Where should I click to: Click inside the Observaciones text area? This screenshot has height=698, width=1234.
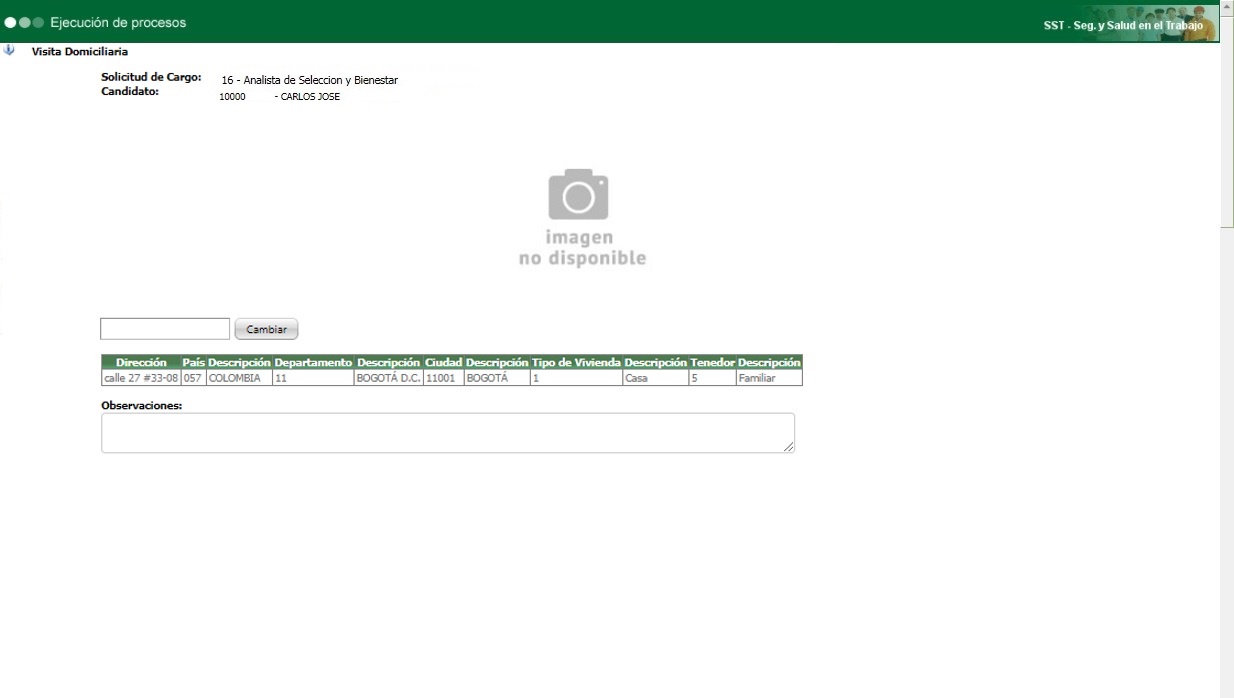coord(448,433)
